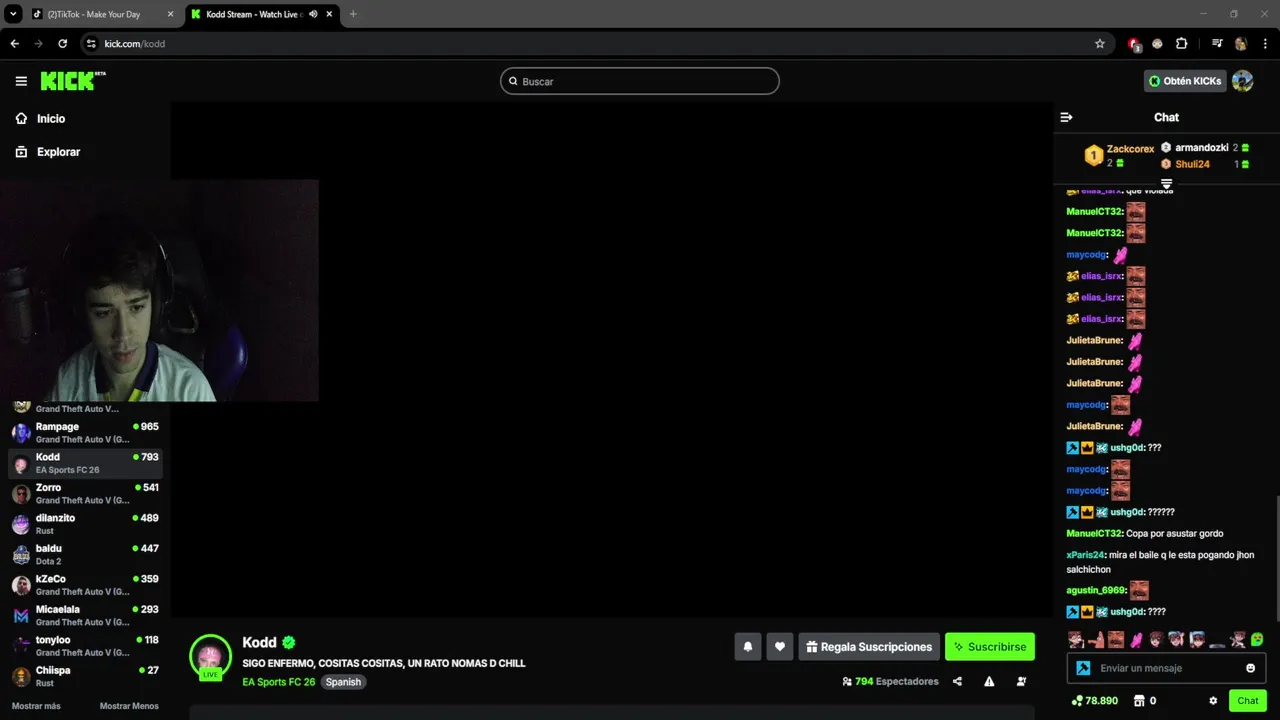Open the hamburger sidebar menu
Screen dimensions: 1280x720
coord(21,81)
